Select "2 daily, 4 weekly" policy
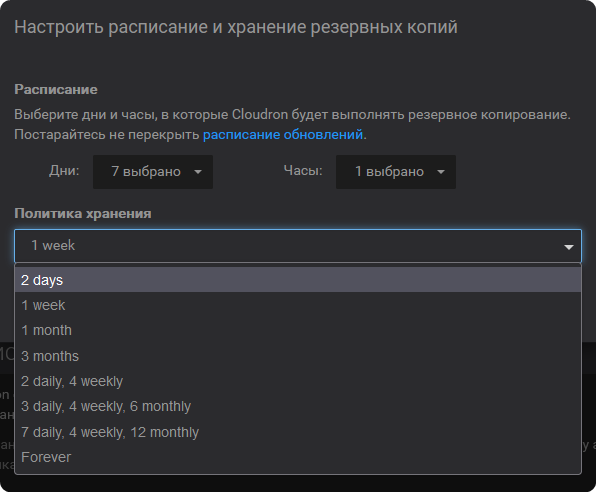Viewport: 596px width, 492px height. (298, 381)
